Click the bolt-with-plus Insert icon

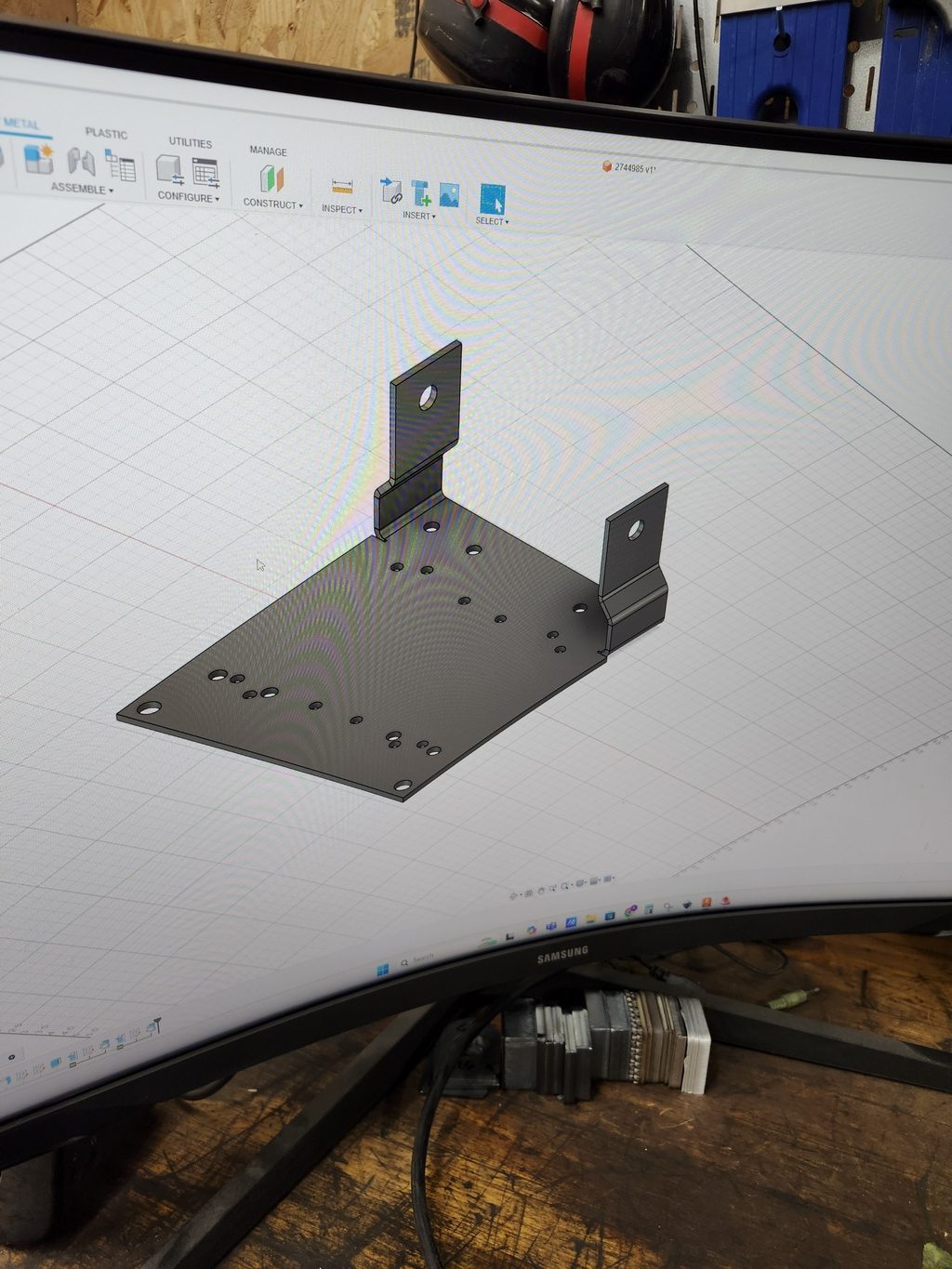(x=421, y=192)
